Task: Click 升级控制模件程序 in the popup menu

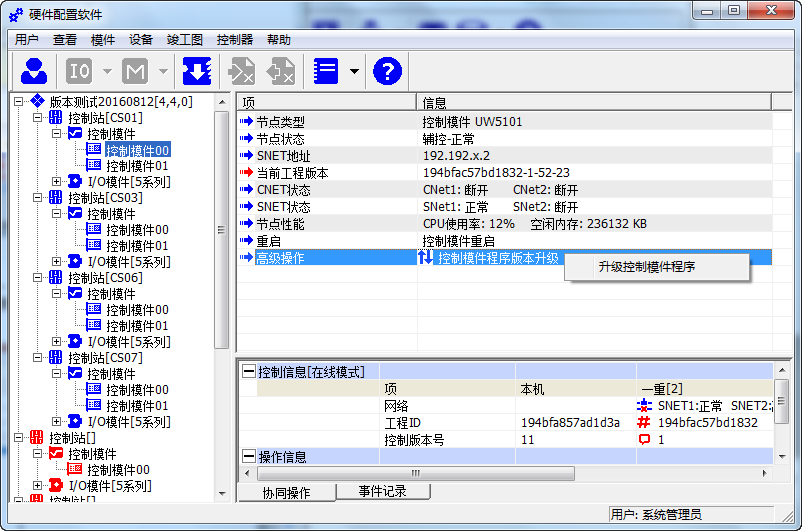Action: point(646,267)
